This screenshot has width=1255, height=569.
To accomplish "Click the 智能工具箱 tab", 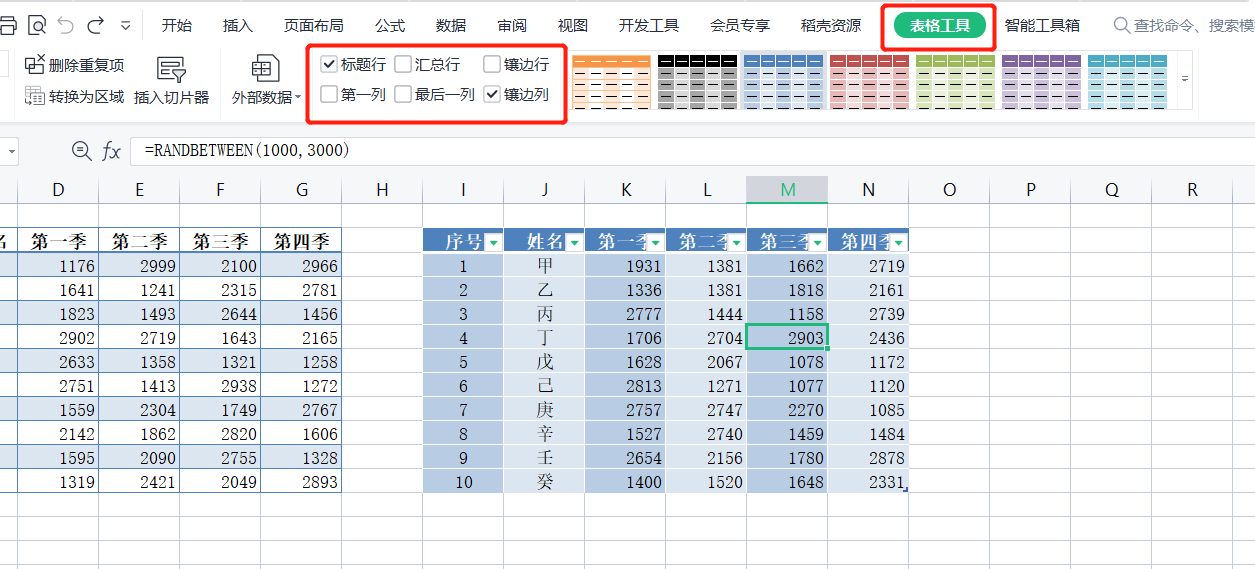I will point(1042,25).
